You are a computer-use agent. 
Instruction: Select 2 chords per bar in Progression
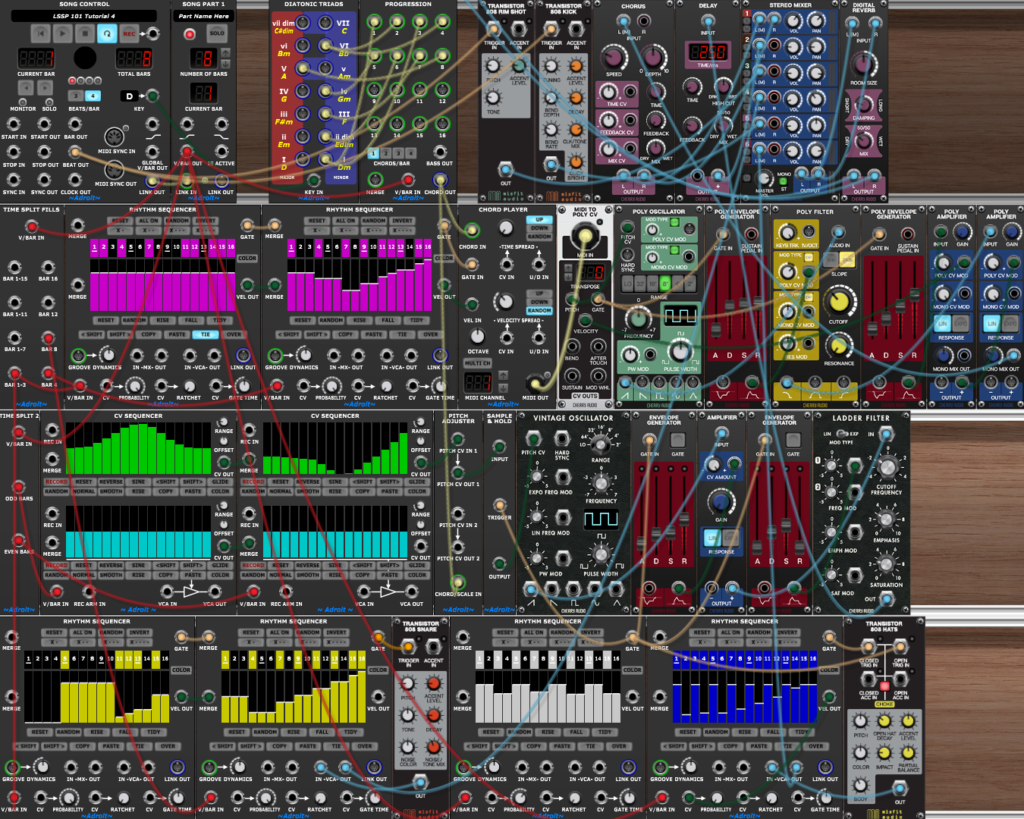(386, 153)
